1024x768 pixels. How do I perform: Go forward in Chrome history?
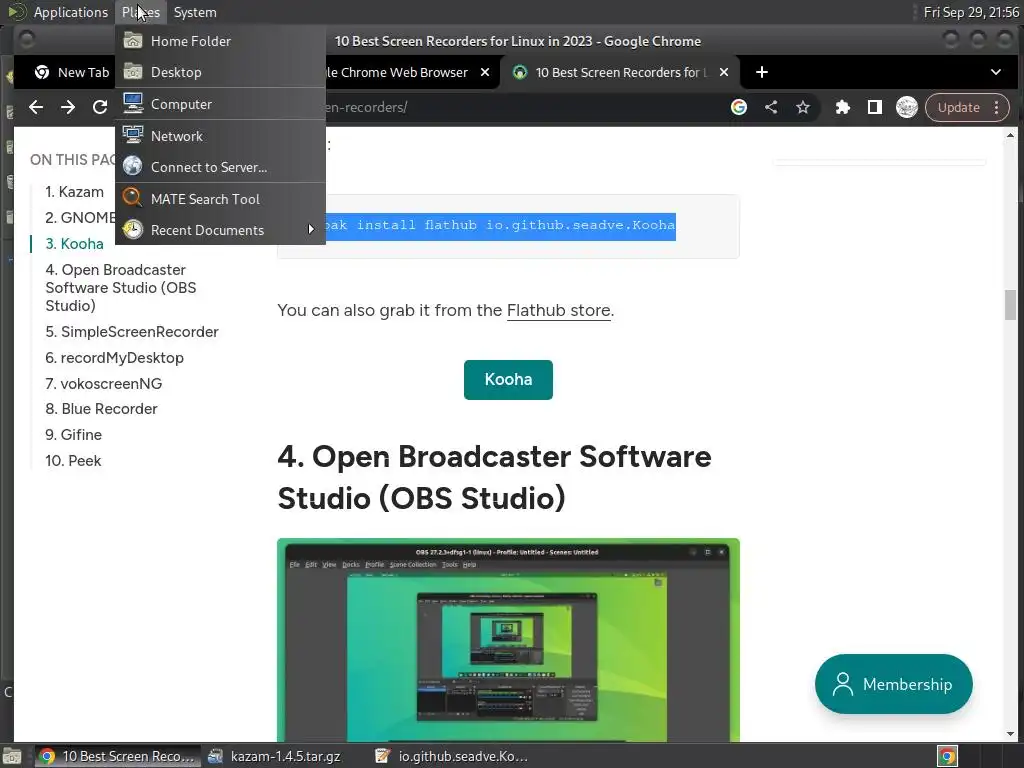tap(68, 107)
